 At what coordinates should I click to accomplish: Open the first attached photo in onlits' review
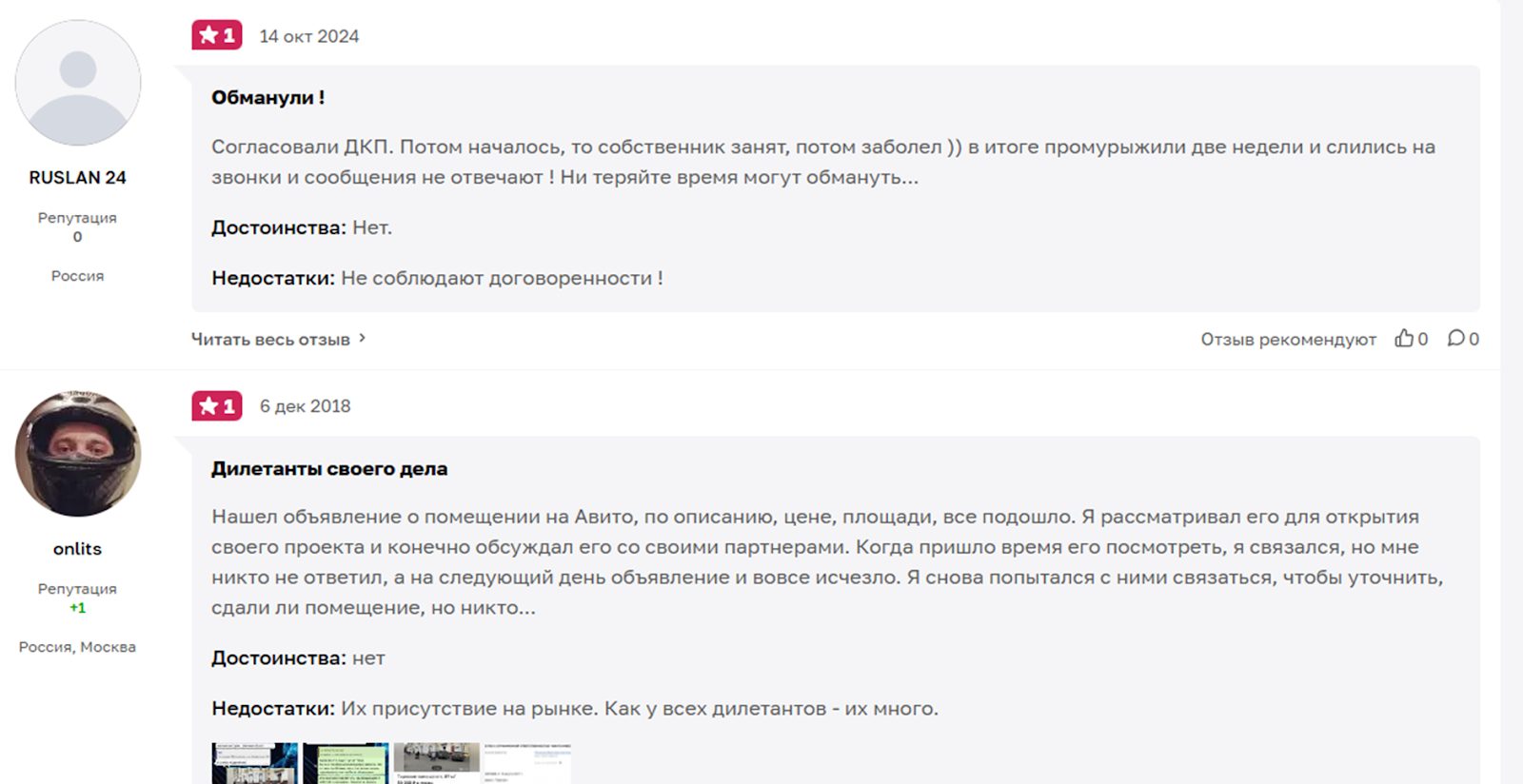[x=255, y=763]
